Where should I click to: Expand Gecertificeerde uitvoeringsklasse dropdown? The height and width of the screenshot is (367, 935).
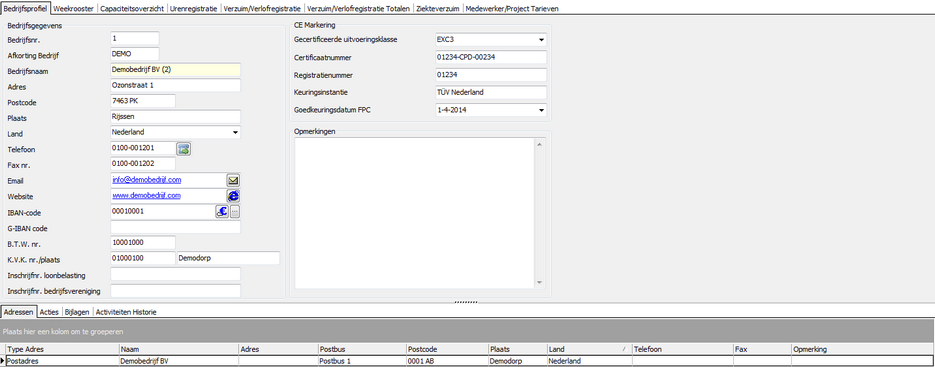point(541,40)
